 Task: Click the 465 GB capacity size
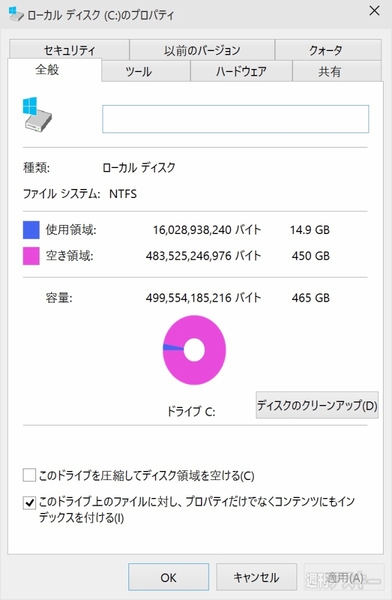[310, 298]
